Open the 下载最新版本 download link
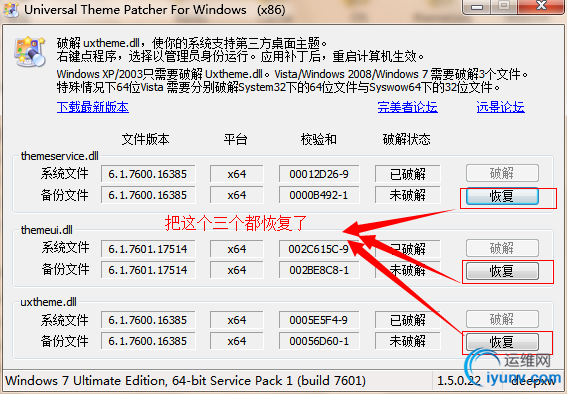Viewport: 567px width, 394px height. click(93, 107)
